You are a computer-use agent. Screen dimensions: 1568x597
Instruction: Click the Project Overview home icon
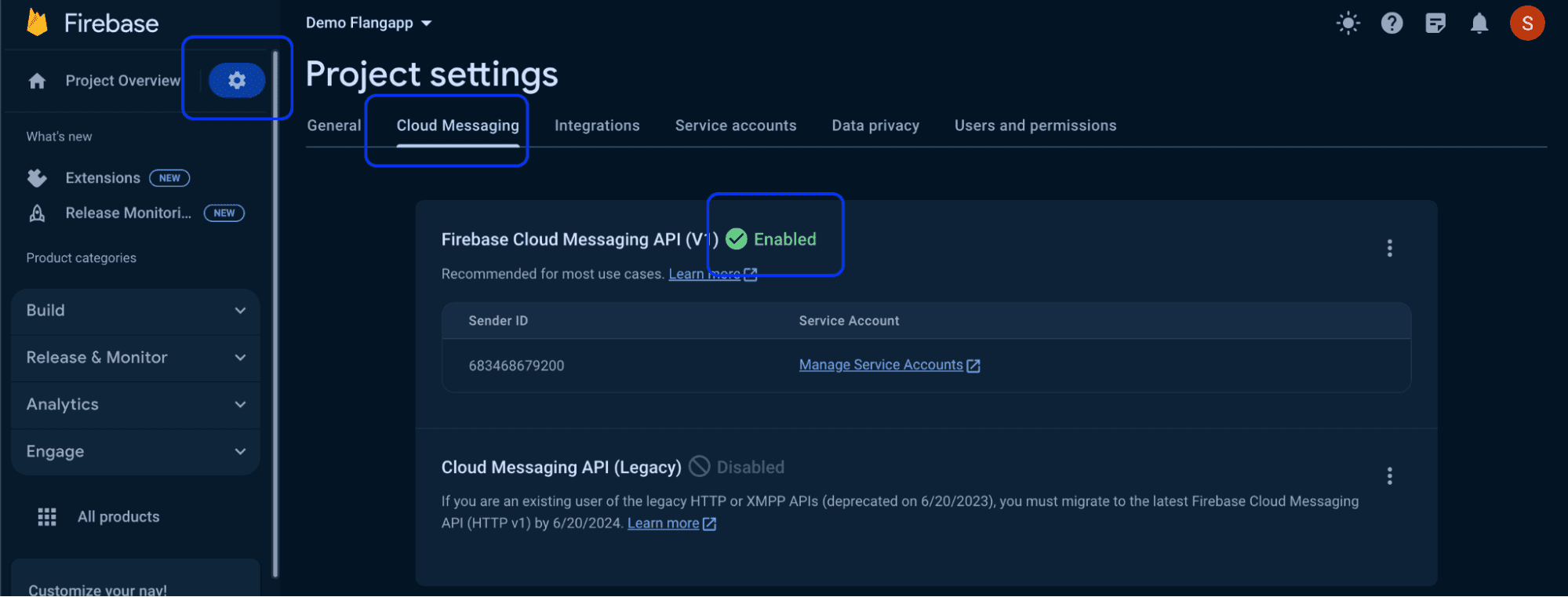coord(37,81)
